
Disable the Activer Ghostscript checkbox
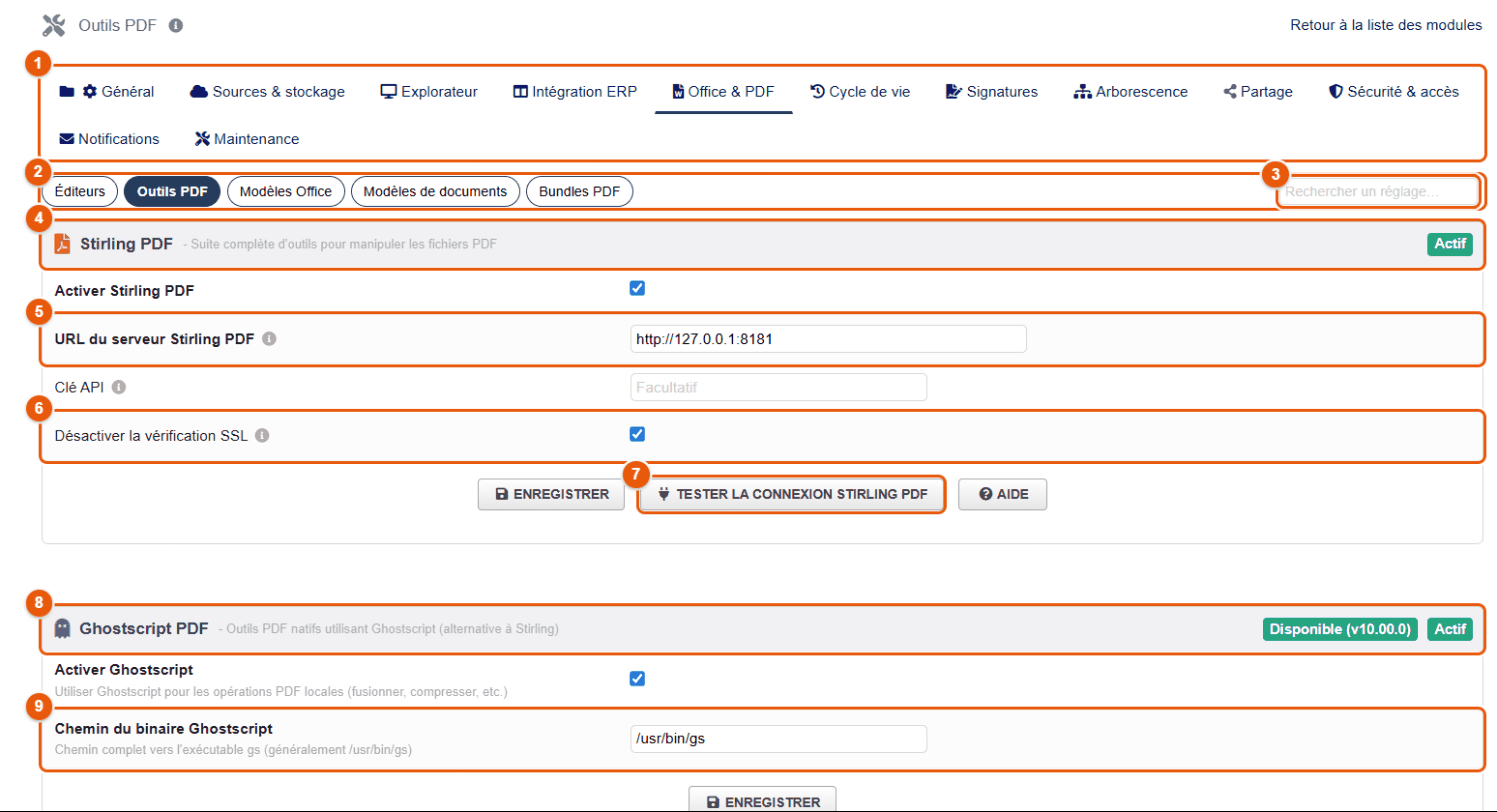pyautogui.click(x=637, y=679)
